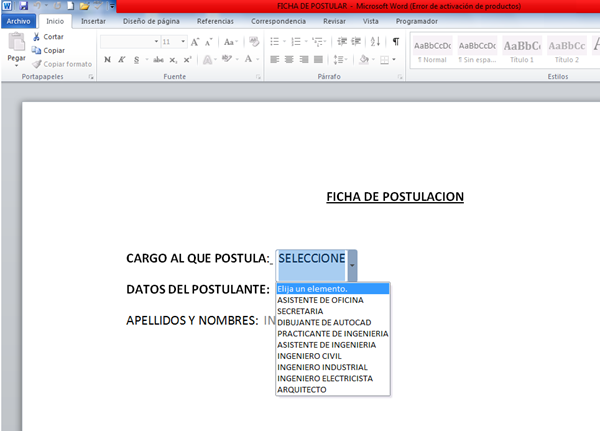Toggle strikethrough text formatting

(157, 60)
